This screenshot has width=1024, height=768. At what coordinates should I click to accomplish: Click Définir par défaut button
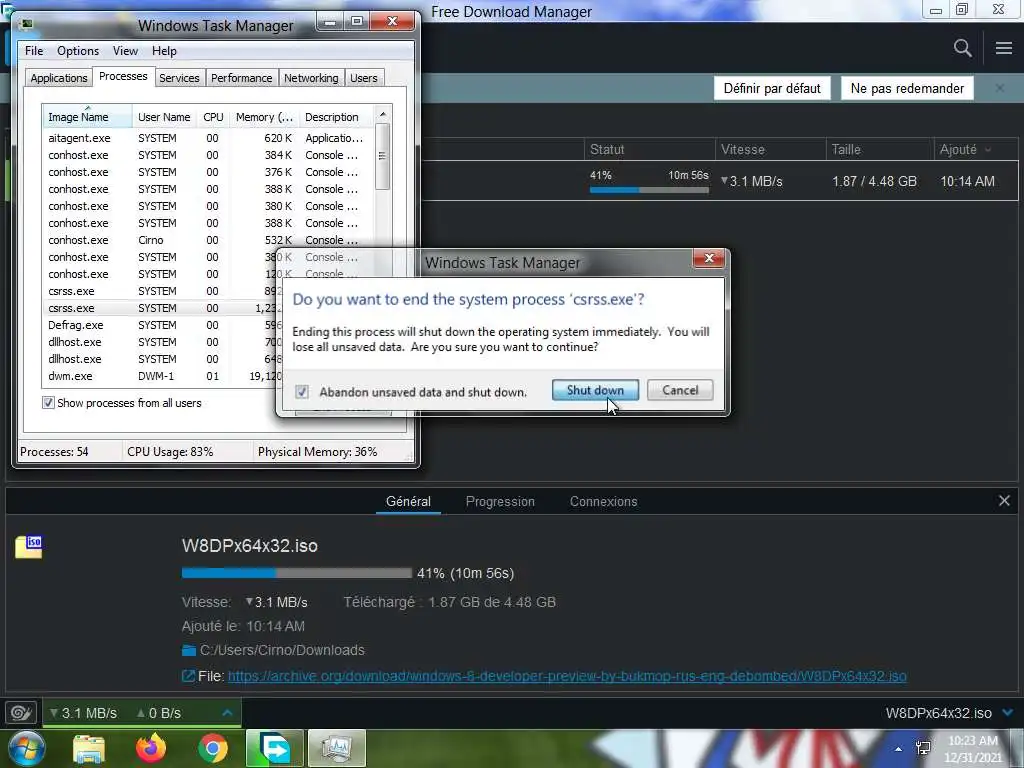click(772, 88)
